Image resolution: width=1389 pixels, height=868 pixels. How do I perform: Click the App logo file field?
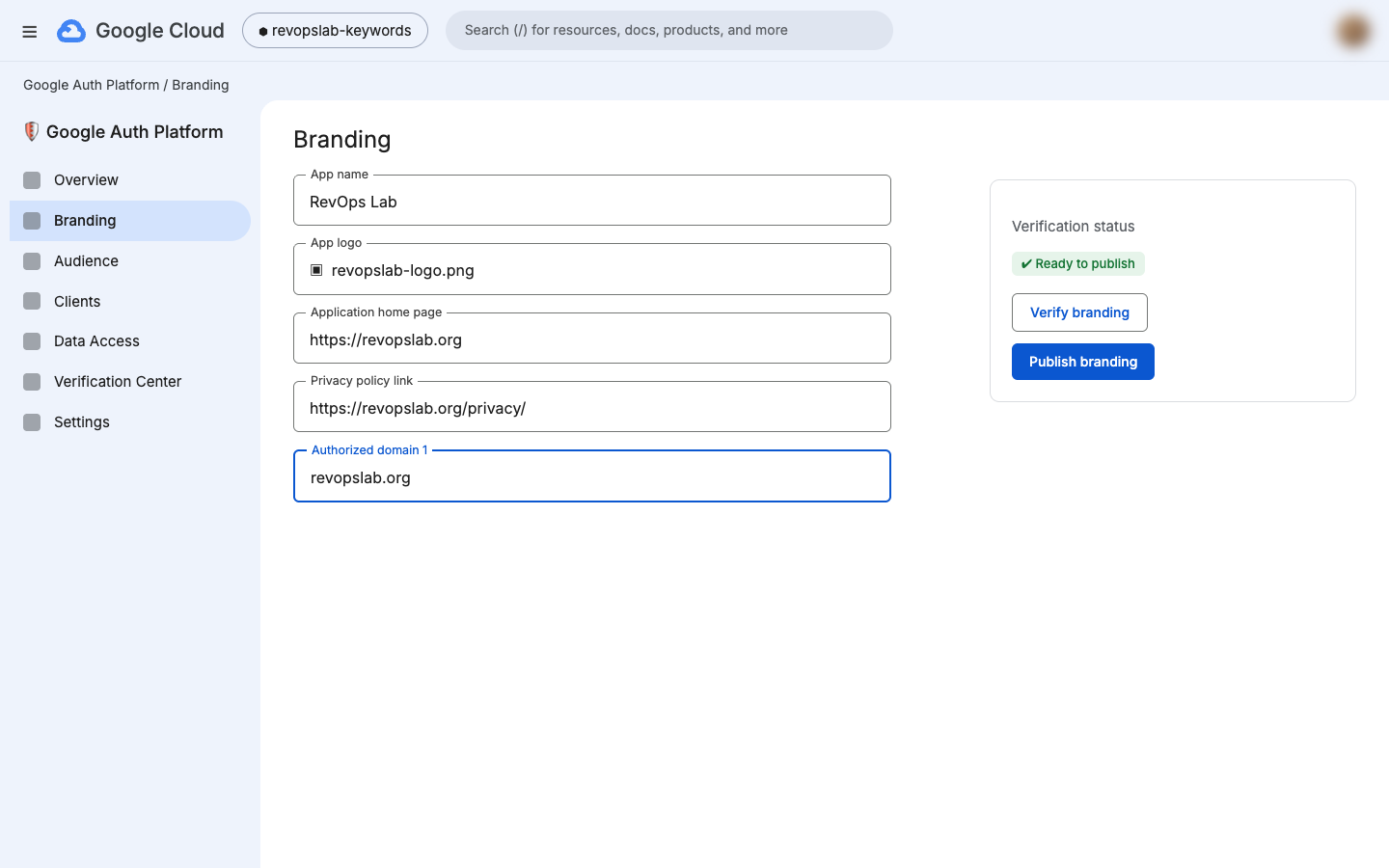click(x=592, y=269)
